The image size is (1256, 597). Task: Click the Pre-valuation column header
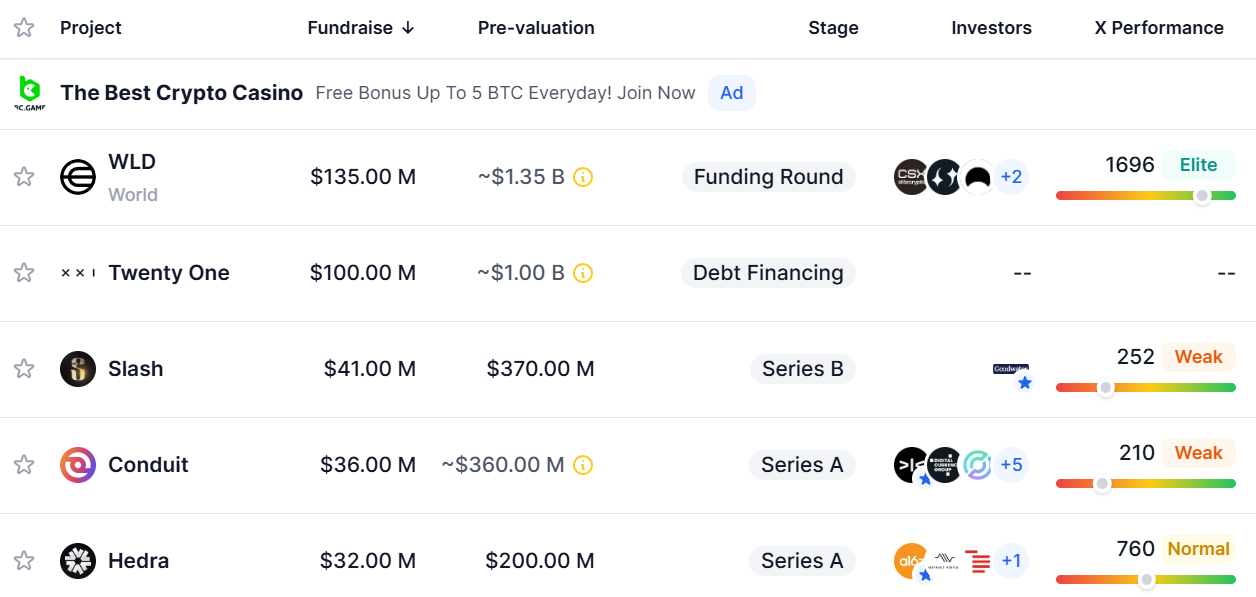tap(536, 28)
